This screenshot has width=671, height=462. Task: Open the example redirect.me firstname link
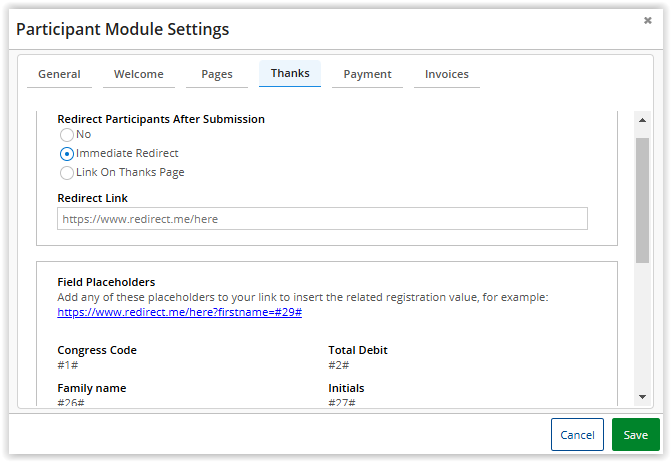(180, 312)
